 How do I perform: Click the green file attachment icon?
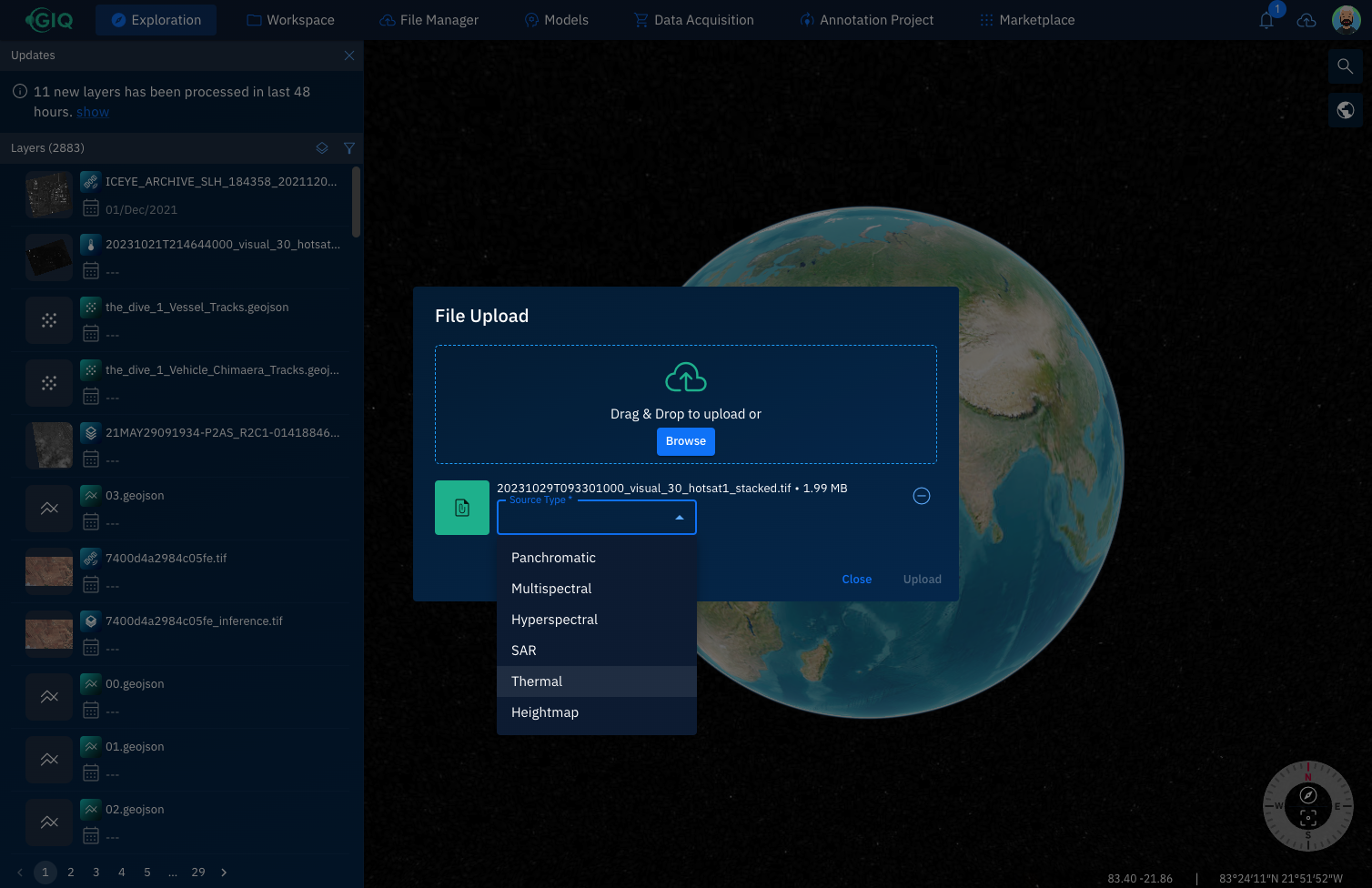[x=462, y=508]
